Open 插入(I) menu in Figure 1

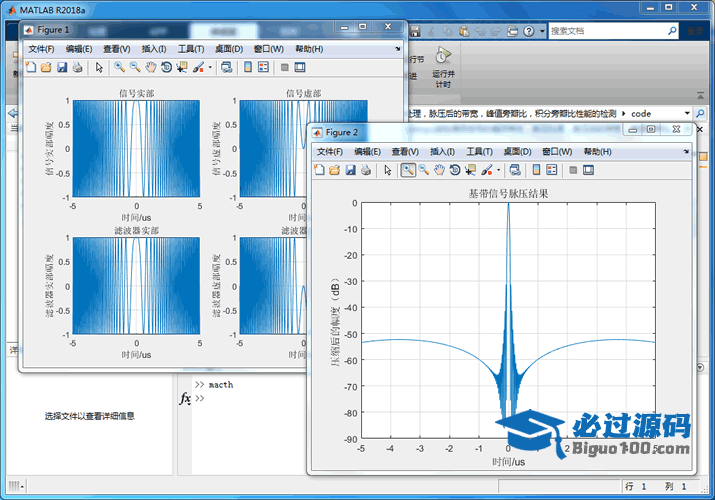(x=154, y=49)
